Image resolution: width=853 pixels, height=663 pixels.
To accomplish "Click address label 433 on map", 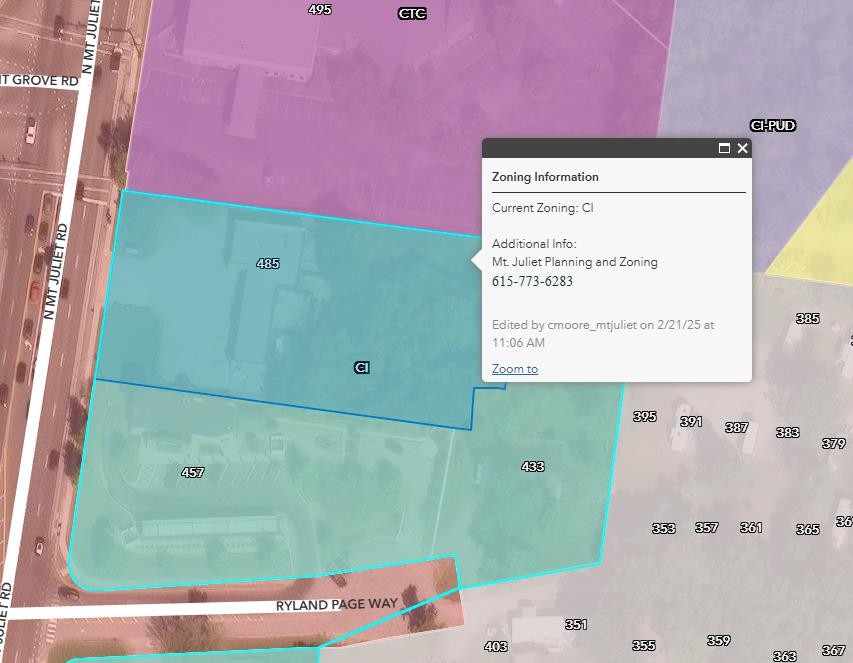I will click(x=533, y=467).
